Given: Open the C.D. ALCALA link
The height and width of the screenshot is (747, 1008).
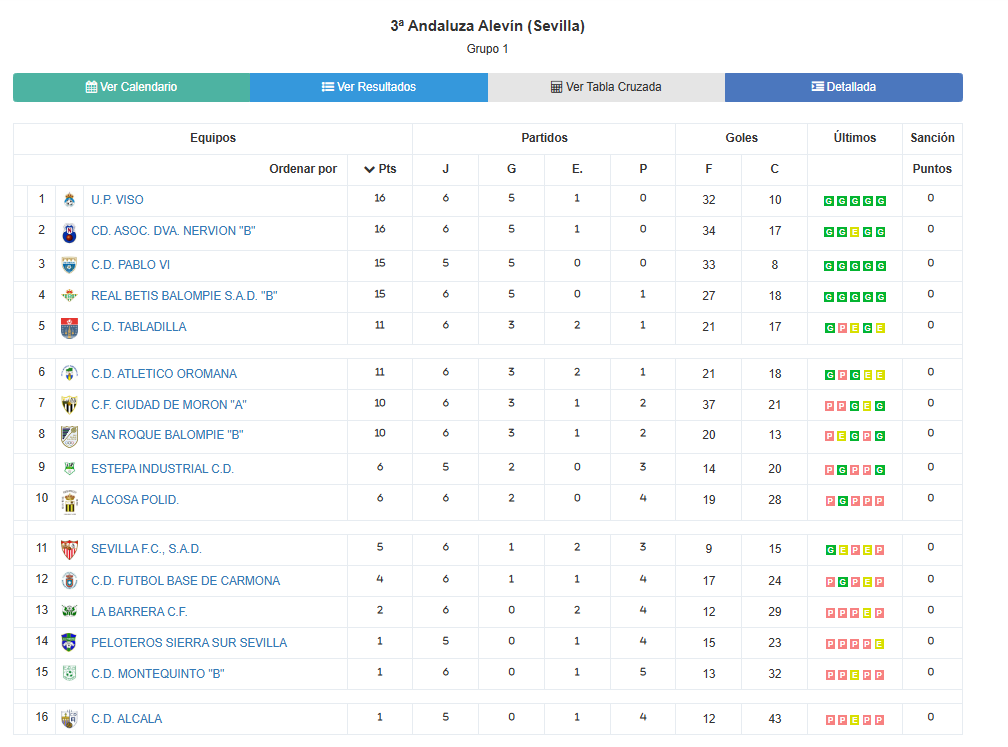Looking at the screenshot, I should [x=127, y=719].
